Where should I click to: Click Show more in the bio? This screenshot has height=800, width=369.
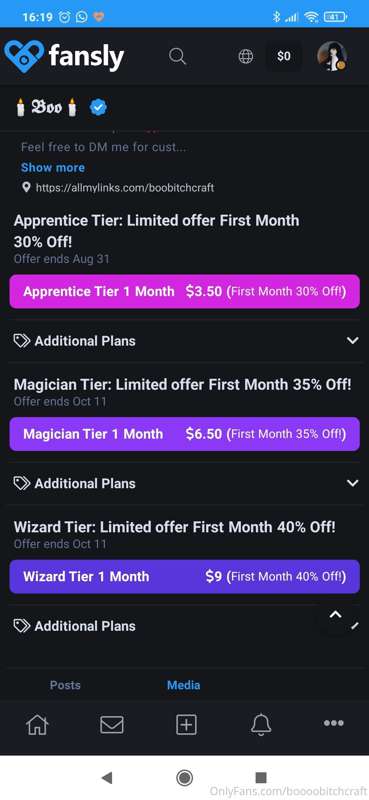53,167
